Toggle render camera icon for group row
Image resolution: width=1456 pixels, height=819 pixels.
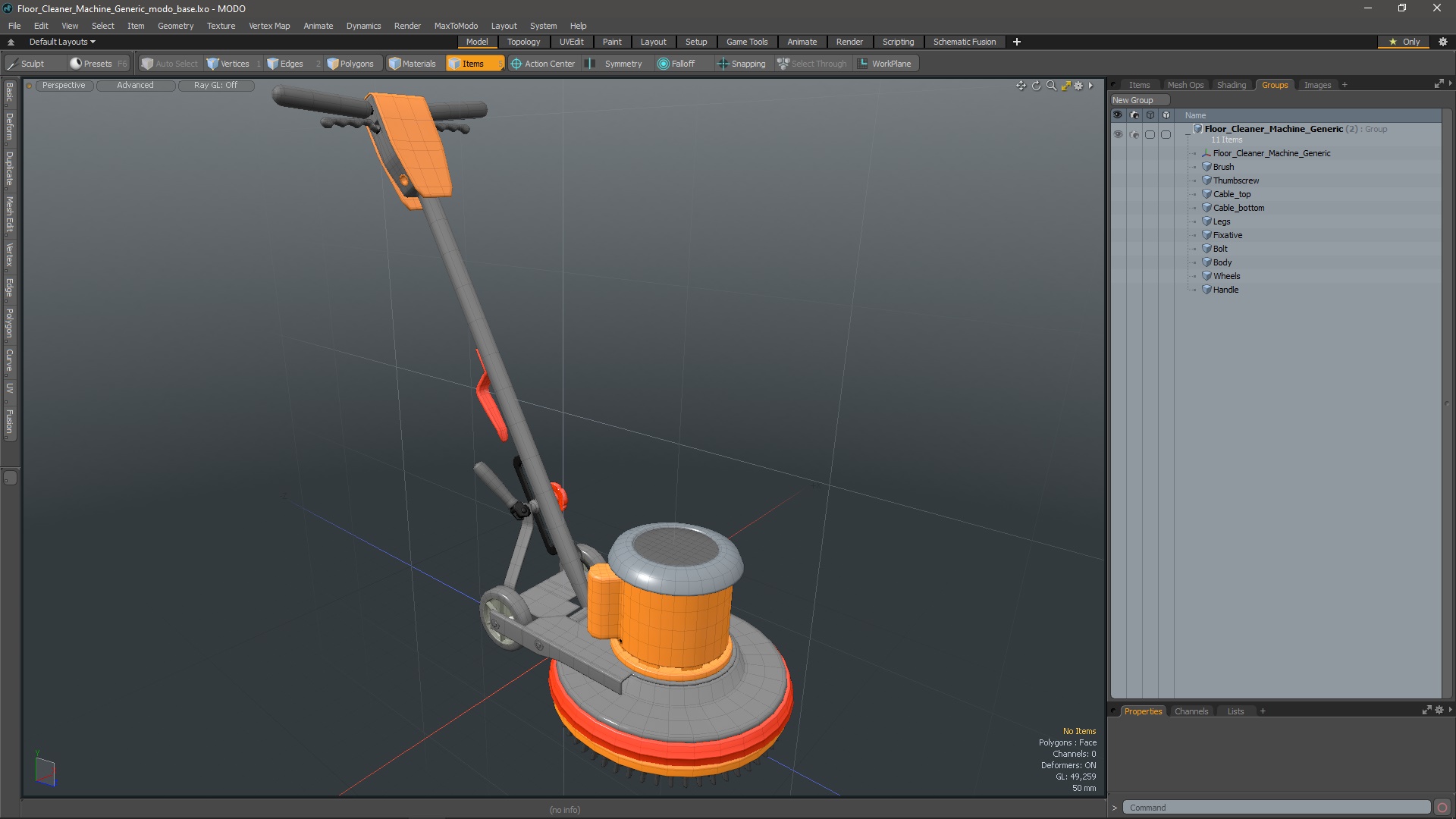1134,134
